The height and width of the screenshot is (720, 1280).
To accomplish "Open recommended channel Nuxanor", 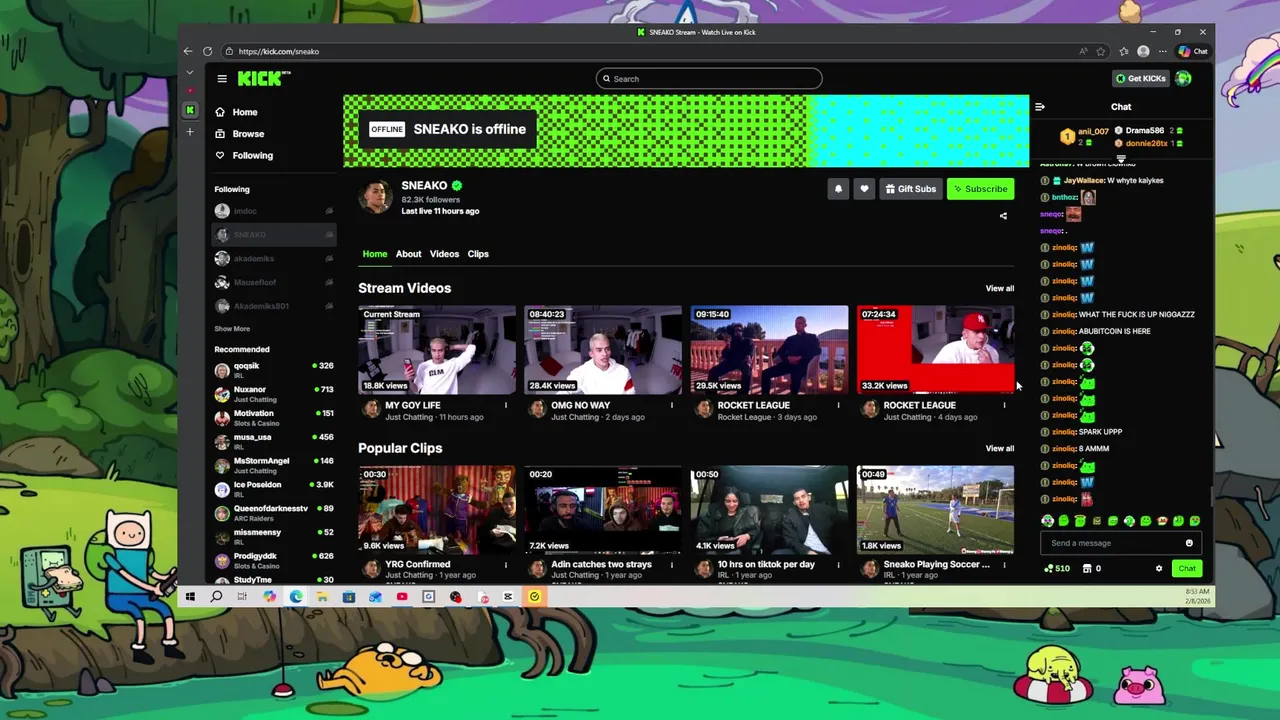I will click(x=274, y=394).
